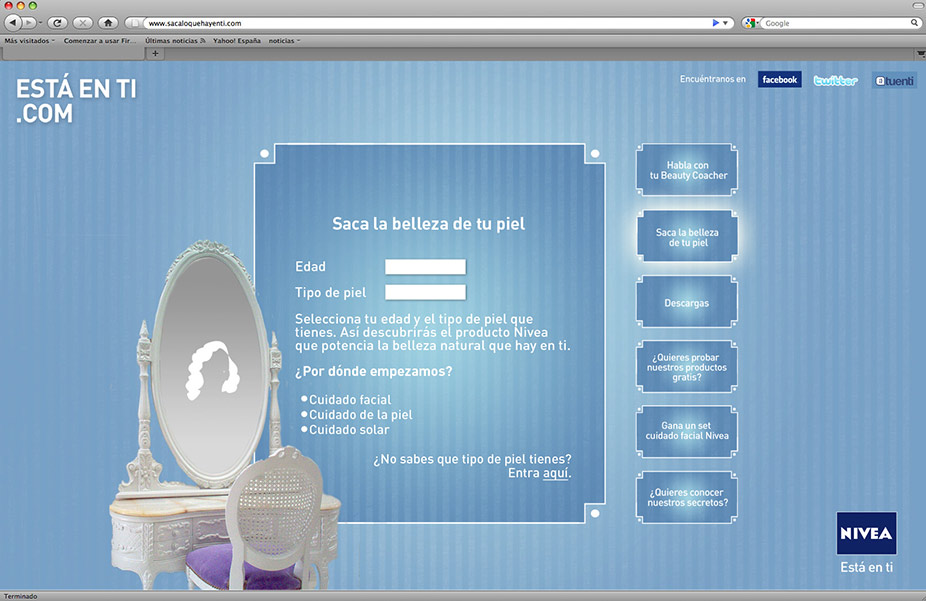Image resolution: width=926 pixels, height=601 pixels.
Task: Click Habla con tu Beauty Coacher
Action: click(687, 170)
